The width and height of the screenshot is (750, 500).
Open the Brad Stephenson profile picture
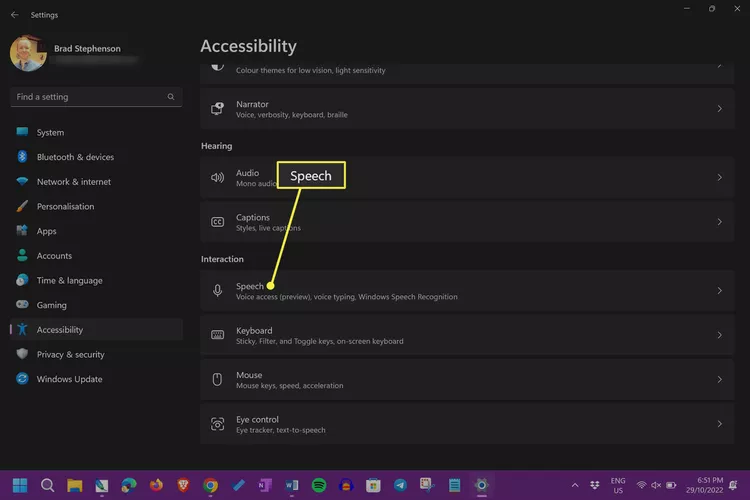coord(28,53)
